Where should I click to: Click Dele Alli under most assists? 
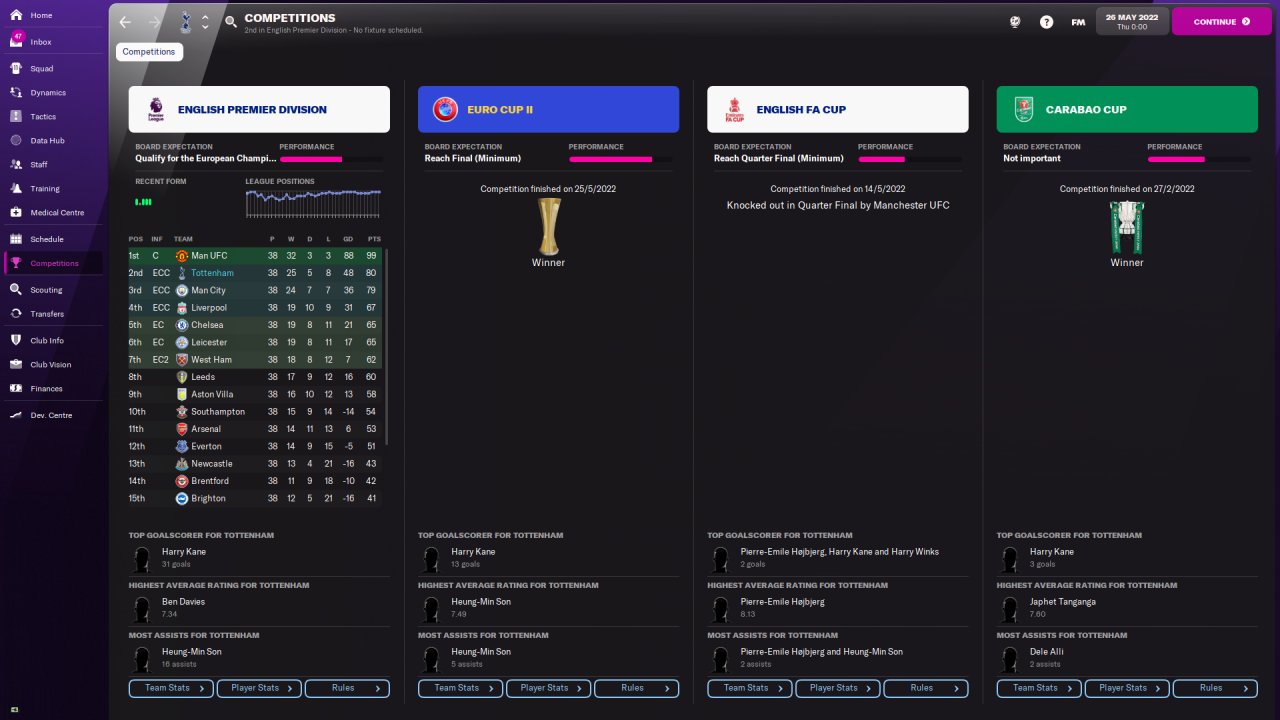coord(1048,652)
